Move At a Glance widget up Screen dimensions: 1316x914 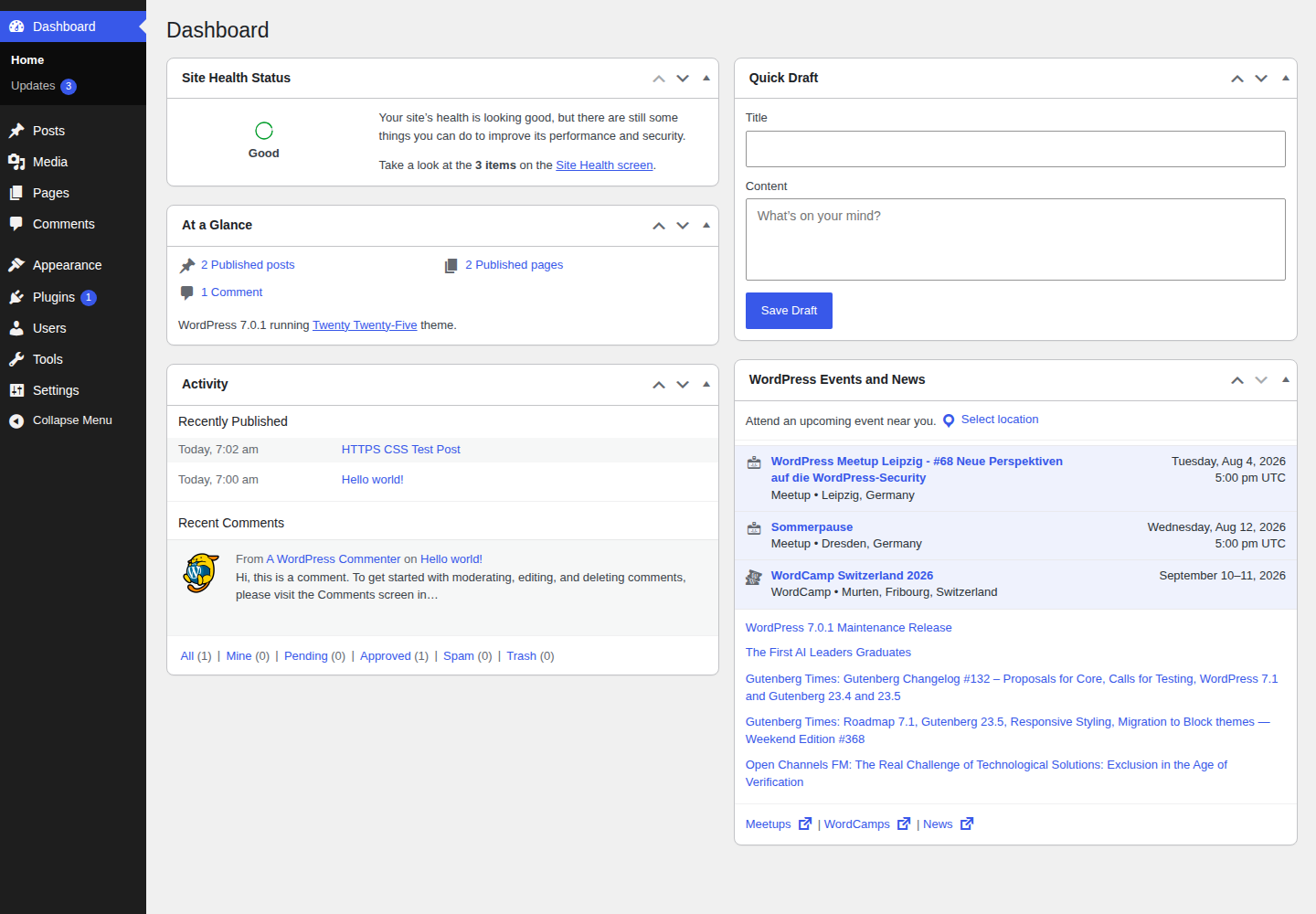pyautogui.click(x=659, y=226)
